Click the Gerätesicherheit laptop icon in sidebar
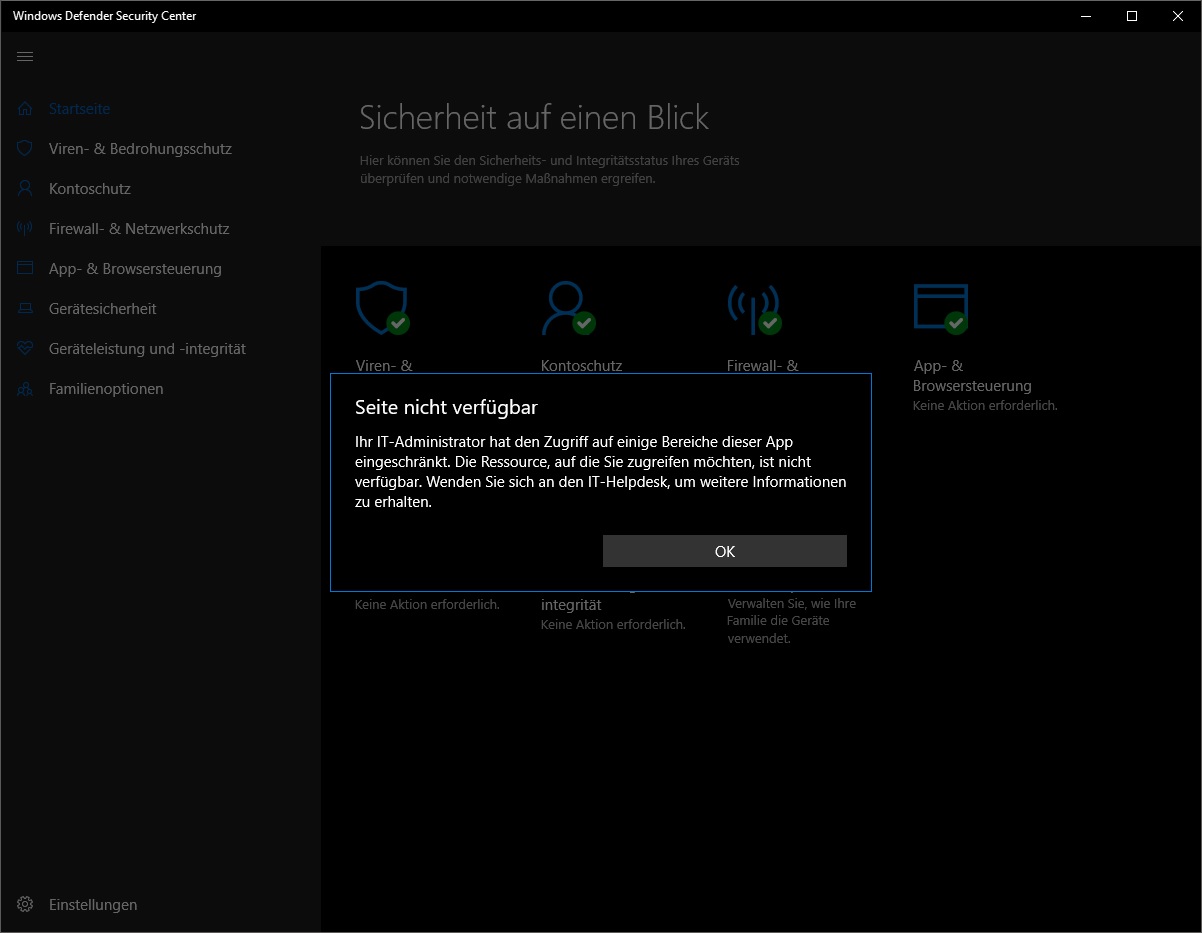The image size is (1202, 933). point(25,309)
